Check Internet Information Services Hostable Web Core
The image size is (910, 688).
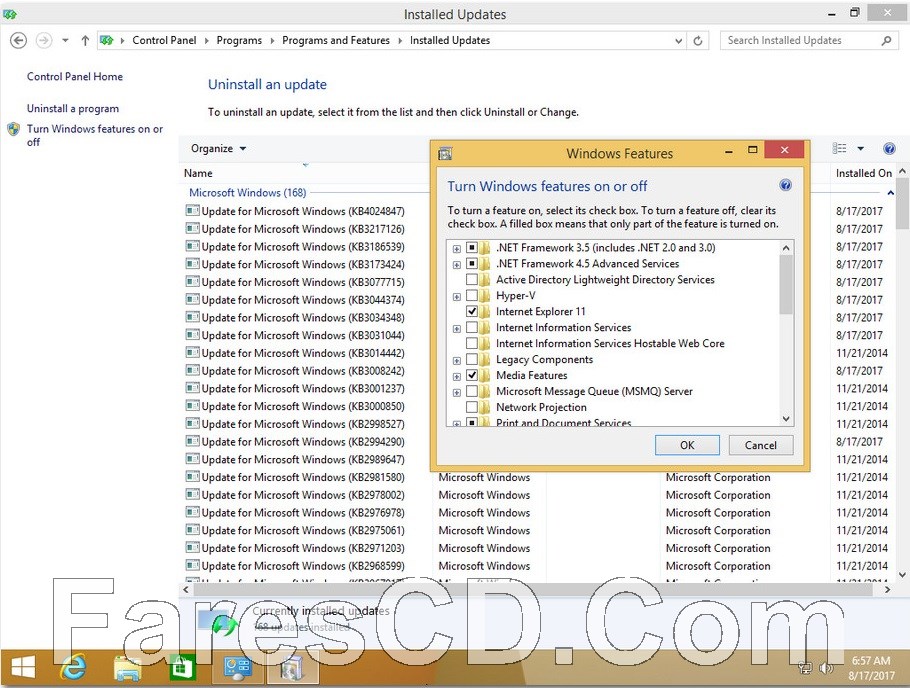(472, 343)
